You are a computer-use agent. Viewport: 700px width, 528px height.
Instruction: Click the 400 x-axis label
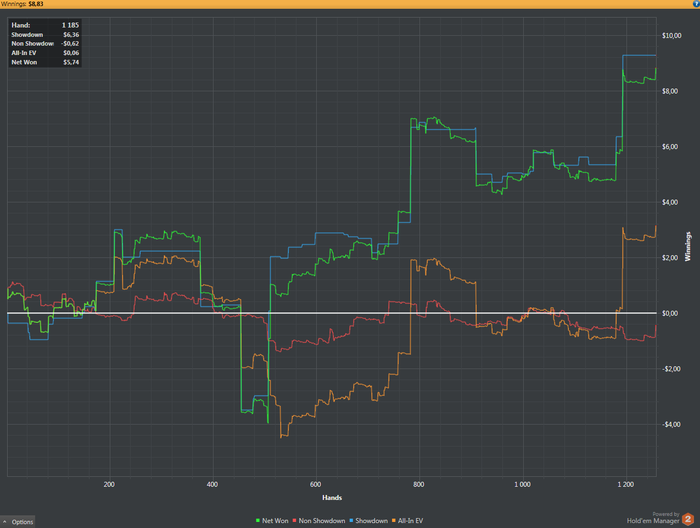point(212,485)
